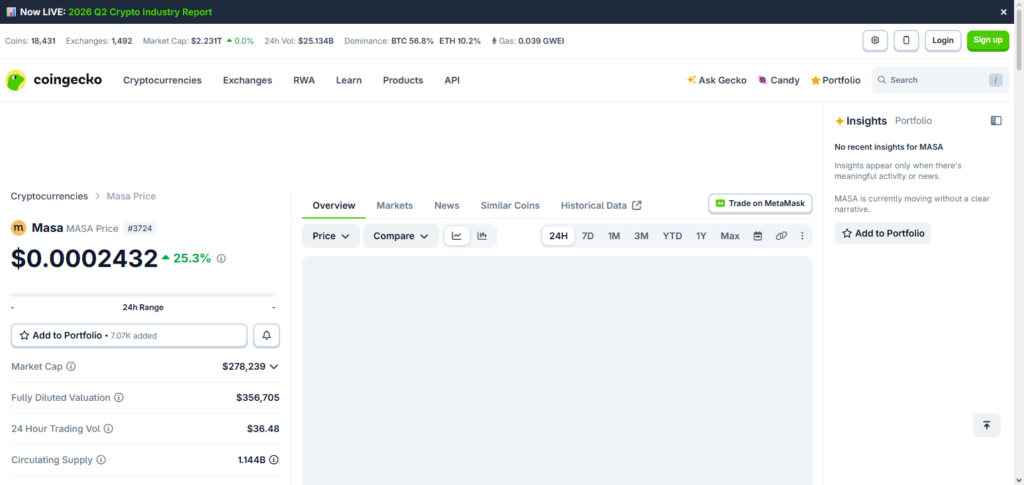Click the Masa coin logo
This screenshot has width=1024, height=485.
[18, 228]
